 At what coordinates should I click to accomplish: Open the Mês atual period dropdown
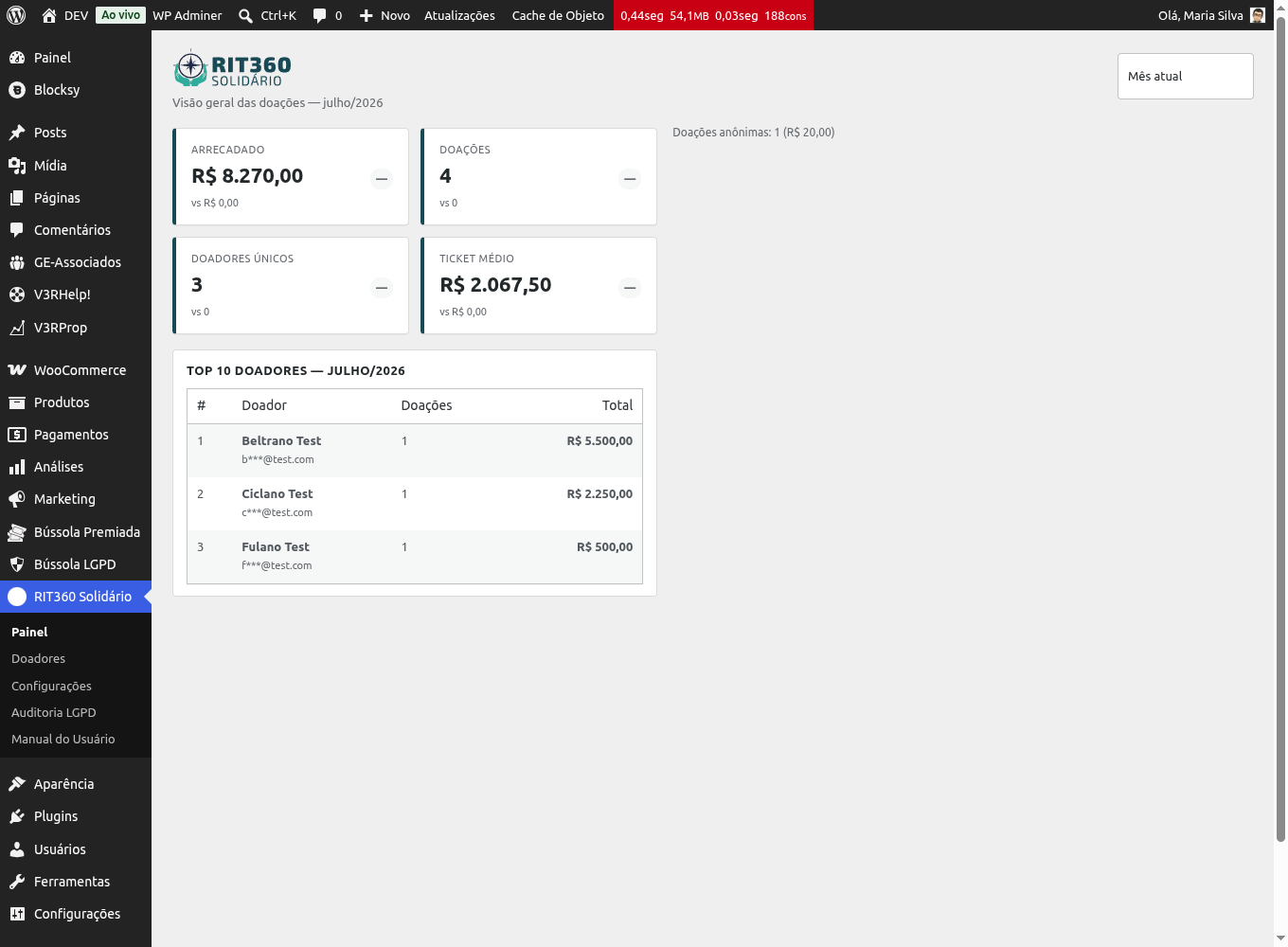(1186, 77)
